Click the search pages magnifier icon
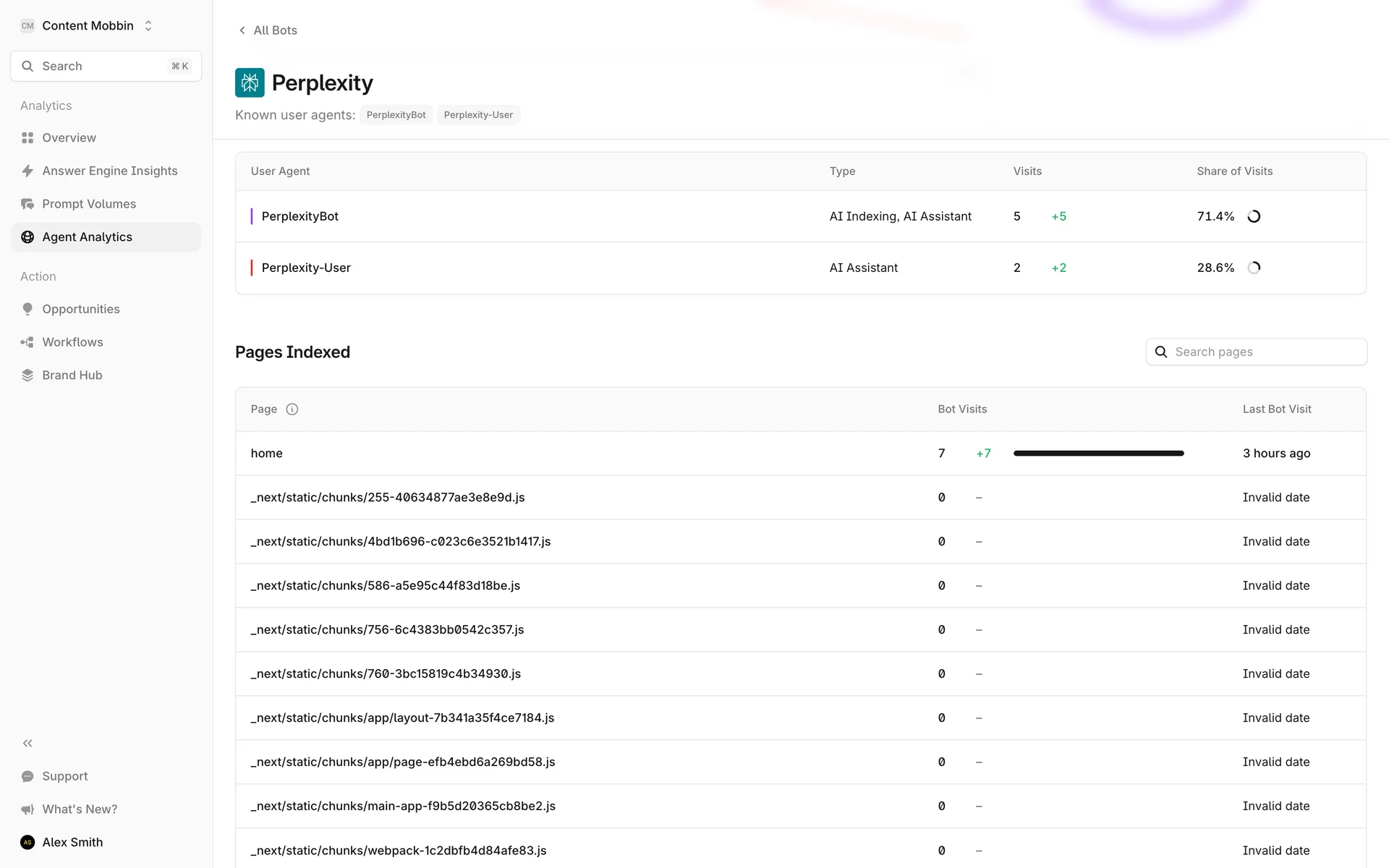Screen dimensions: 1389x868 click(x=1161, y=352)
